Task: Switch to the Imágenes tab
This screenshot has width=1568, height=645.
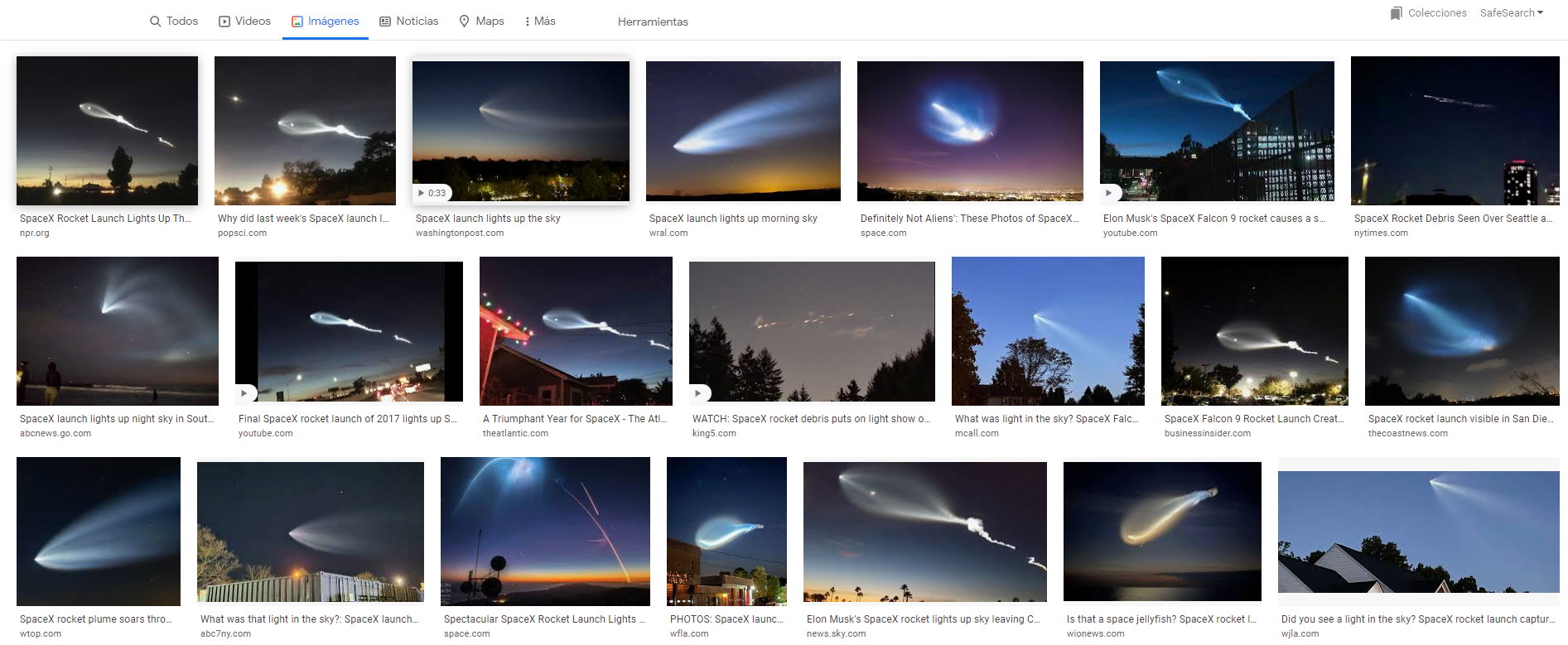Action: 325,22
